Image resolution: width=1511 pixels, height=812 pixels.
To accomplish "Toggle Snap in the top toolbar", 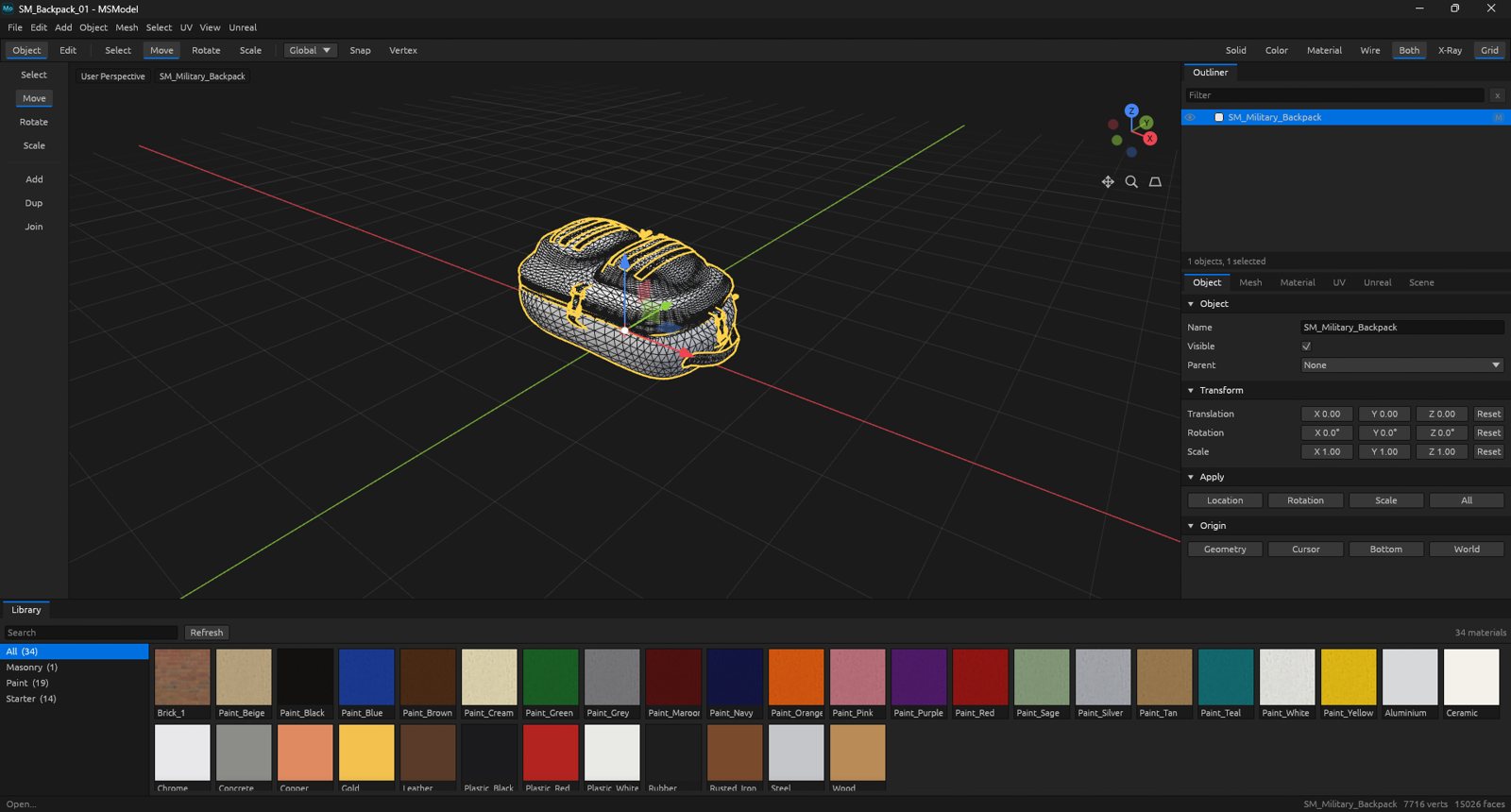I will pyautogui.click(x=360, y=50).
